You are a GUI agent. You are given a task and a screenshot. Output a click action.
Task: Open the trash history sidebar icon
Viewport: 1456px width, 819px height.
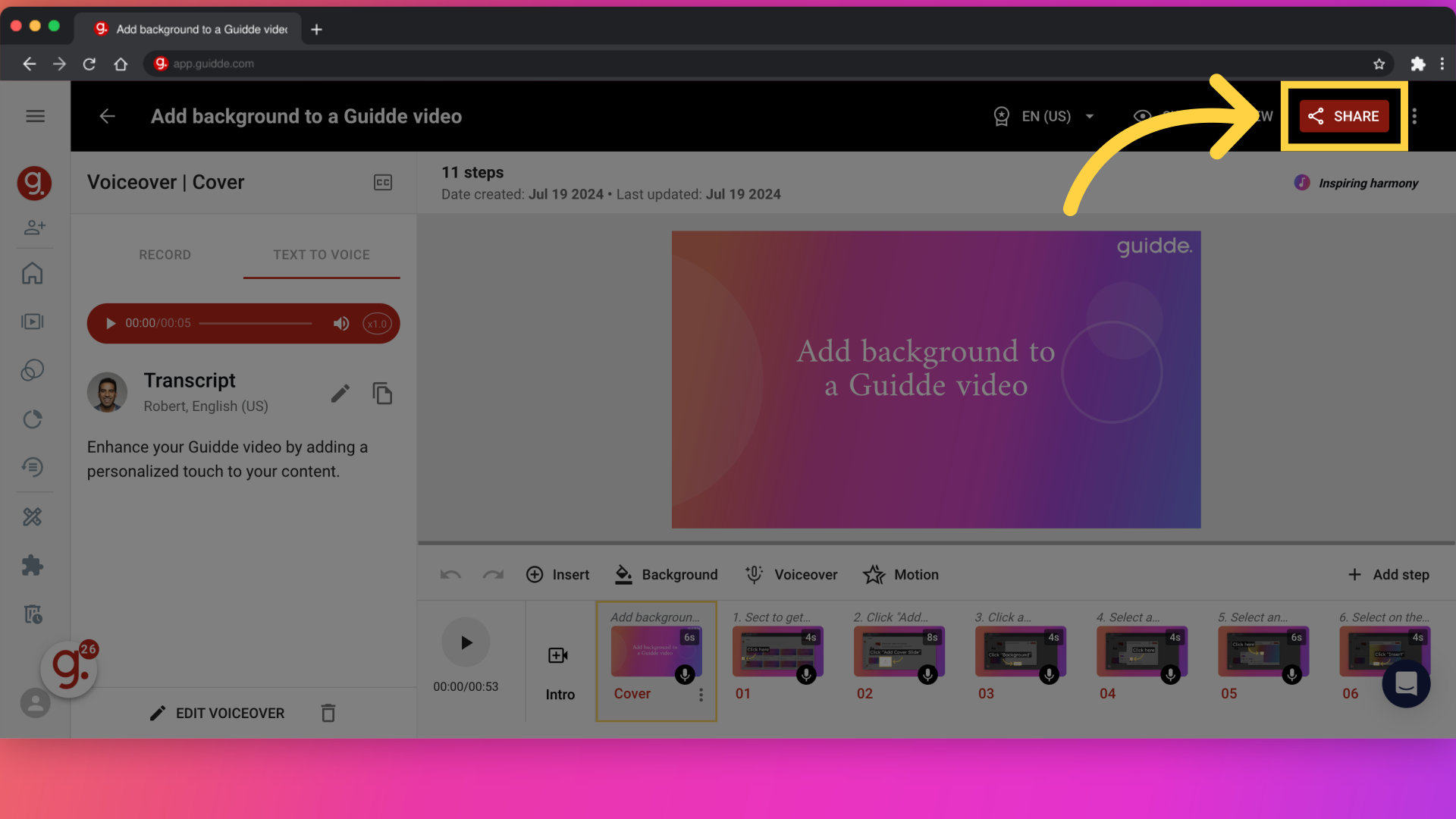pos(33,614)
